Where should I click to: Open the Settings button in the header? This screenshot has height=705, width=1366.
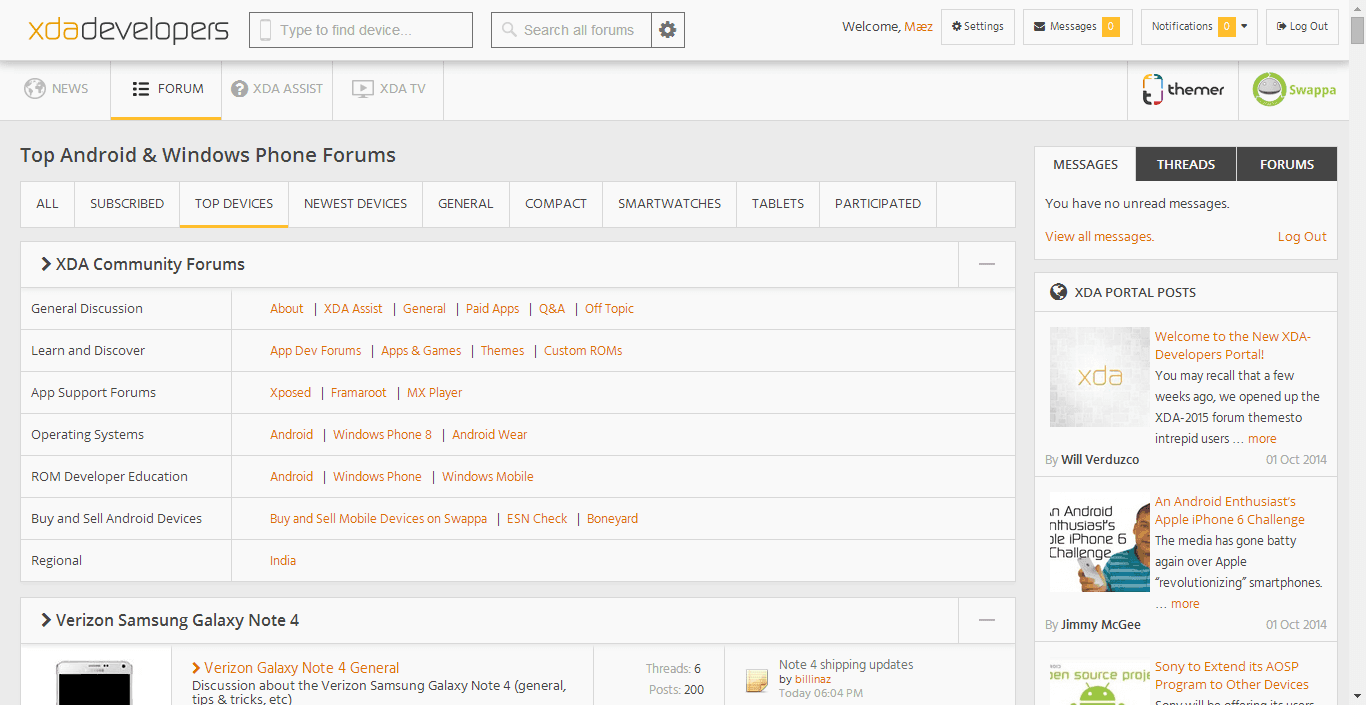coord(978,27)
